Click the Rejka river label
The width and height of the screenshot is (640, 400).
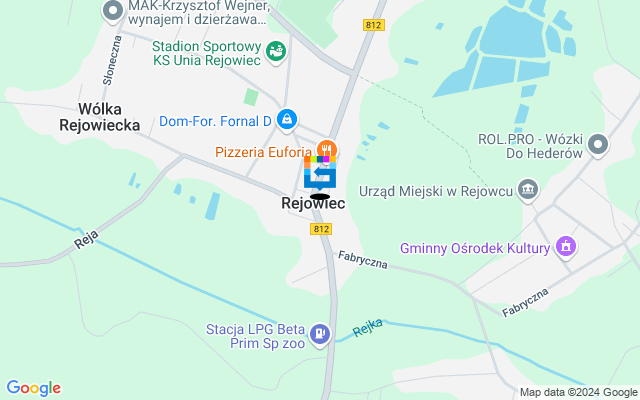point(368,327)
